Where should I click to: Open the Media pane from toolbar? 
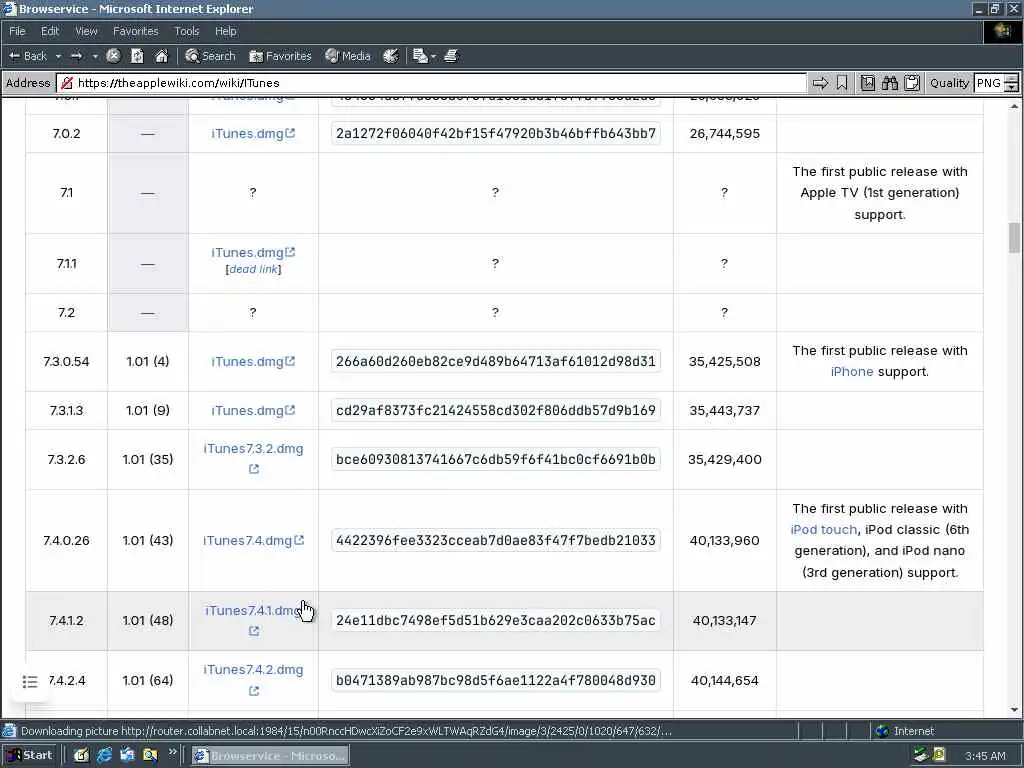[348, 56]
